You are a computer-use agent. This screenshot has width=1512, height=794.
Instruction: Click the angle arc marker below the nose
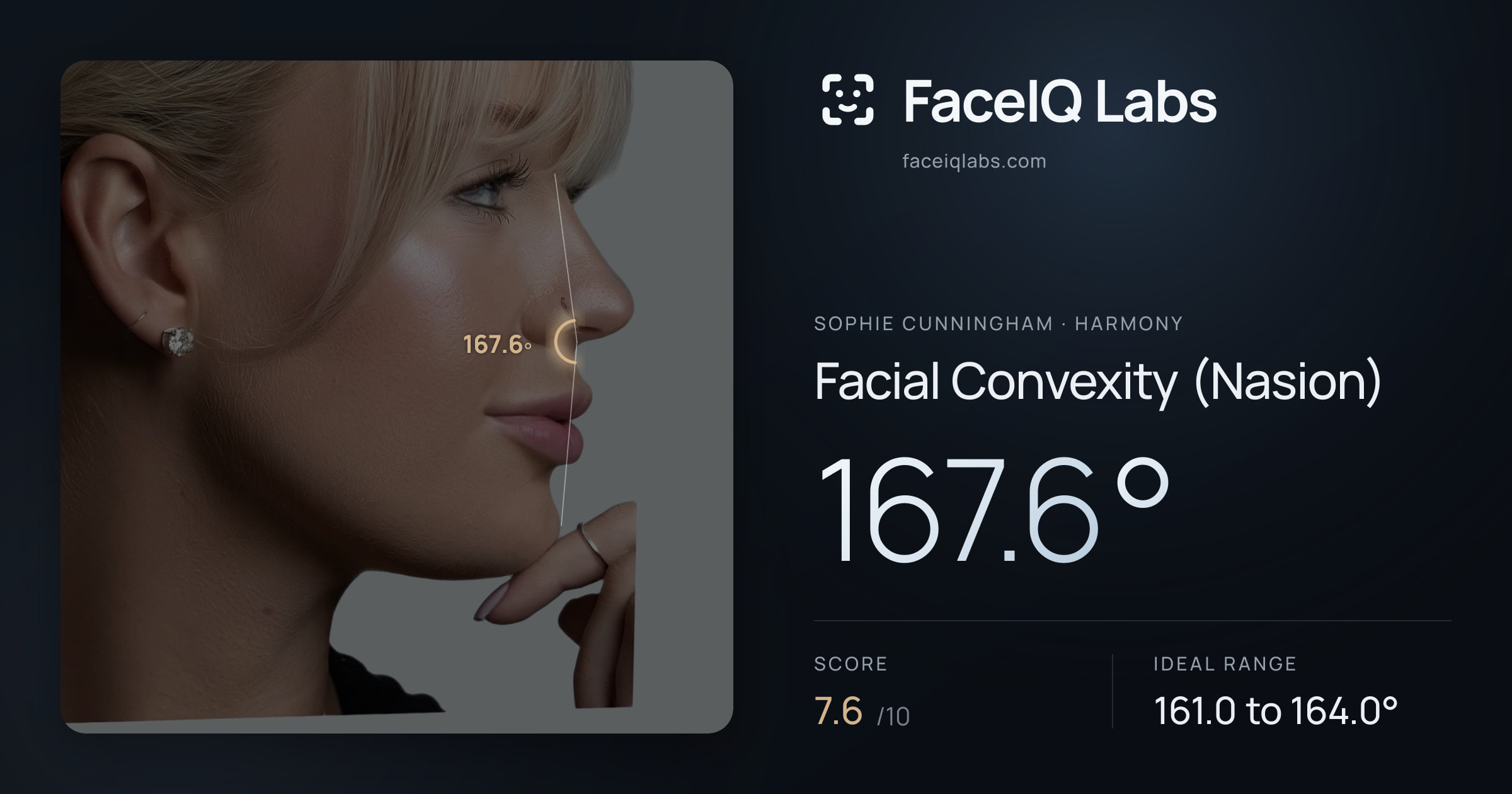click(566, 341)
